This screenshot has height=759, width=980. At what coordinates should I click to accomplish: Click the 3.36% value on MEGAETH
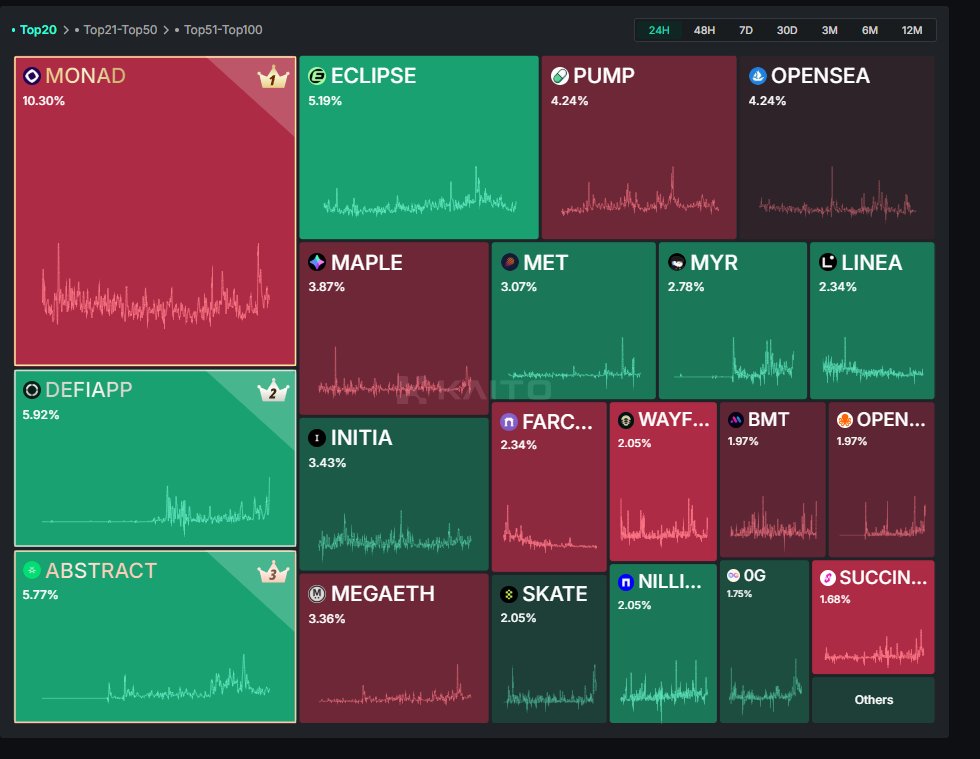click(326, 618)
